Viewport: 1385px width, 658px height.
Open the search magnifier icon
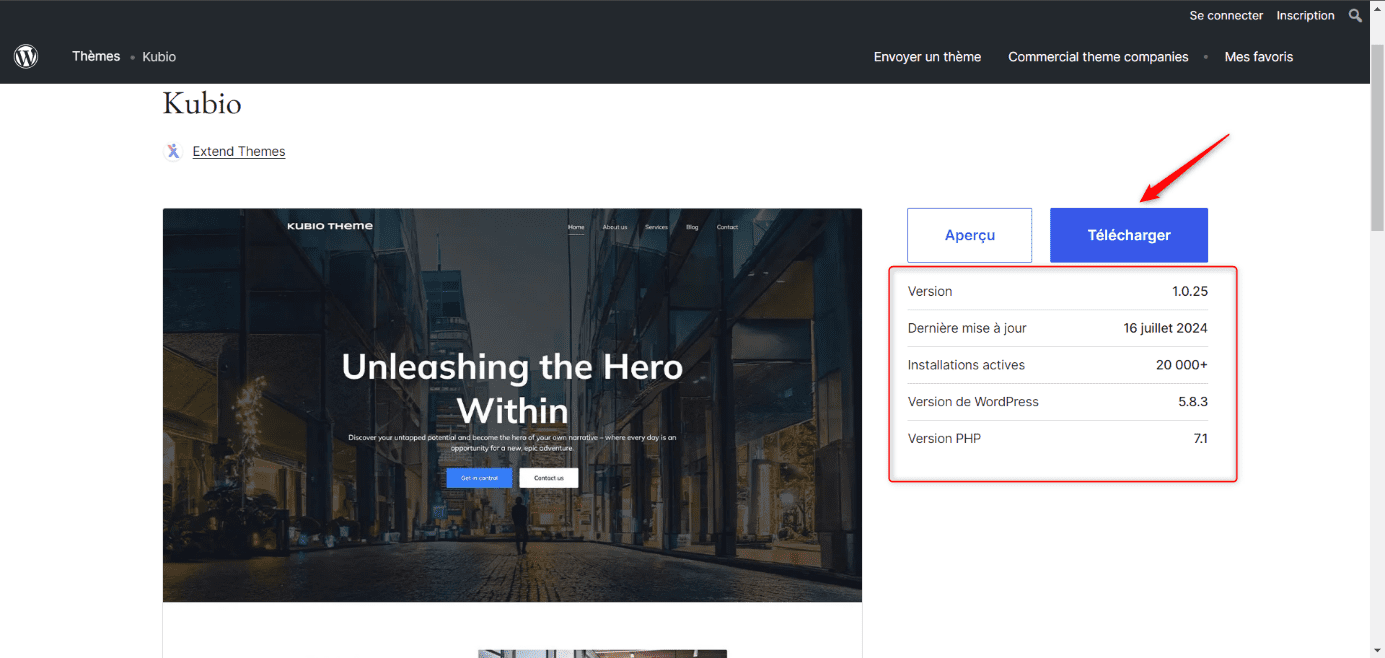point(1356,16)
